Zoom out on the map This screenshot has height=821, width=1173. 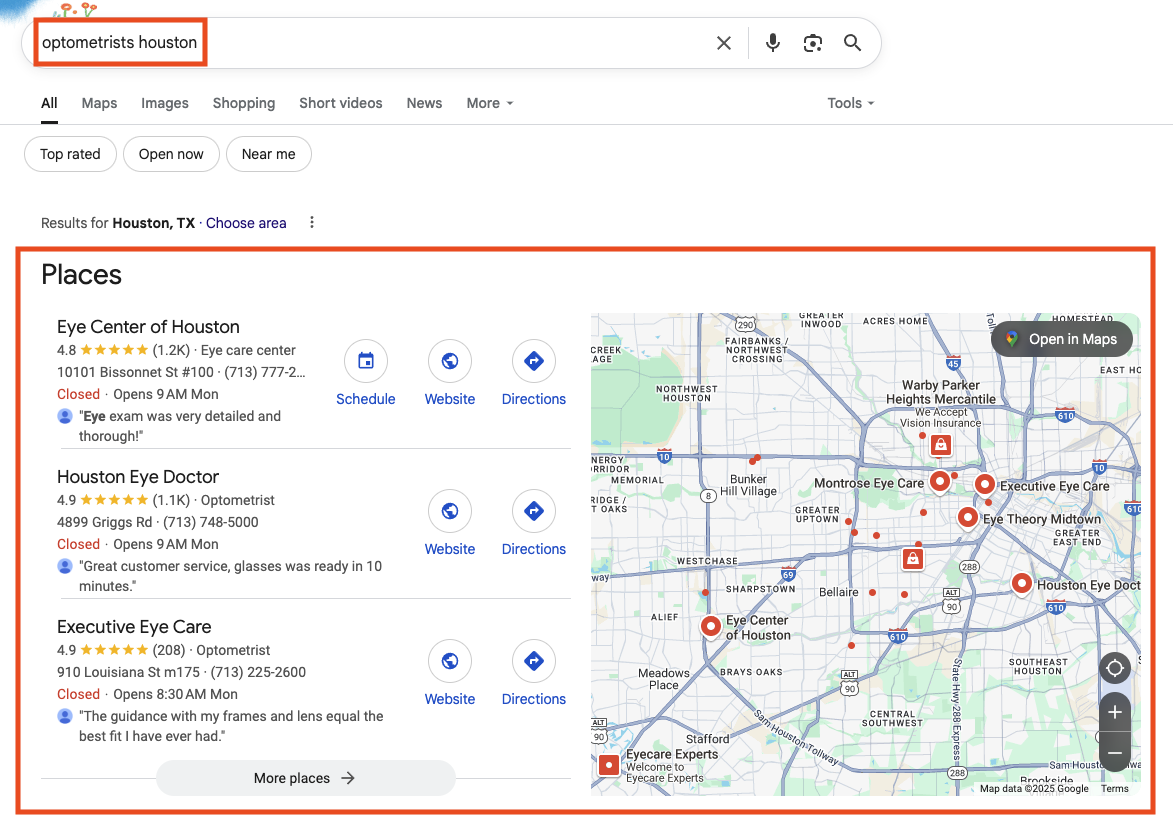[x=1115, y=752]
